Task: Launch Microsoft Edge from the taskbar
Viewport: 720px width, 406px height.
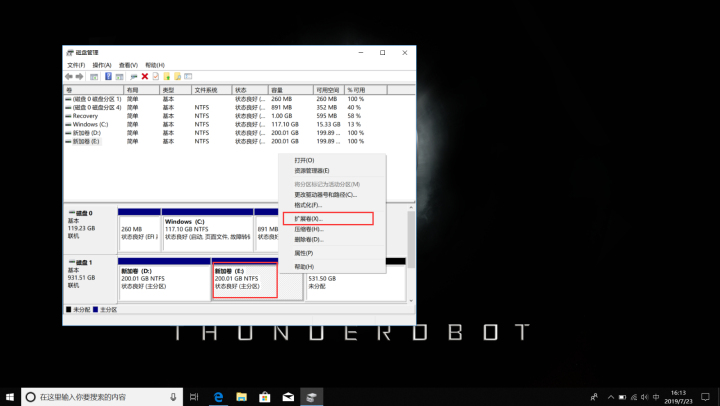Action: click(x=218, y=397)
